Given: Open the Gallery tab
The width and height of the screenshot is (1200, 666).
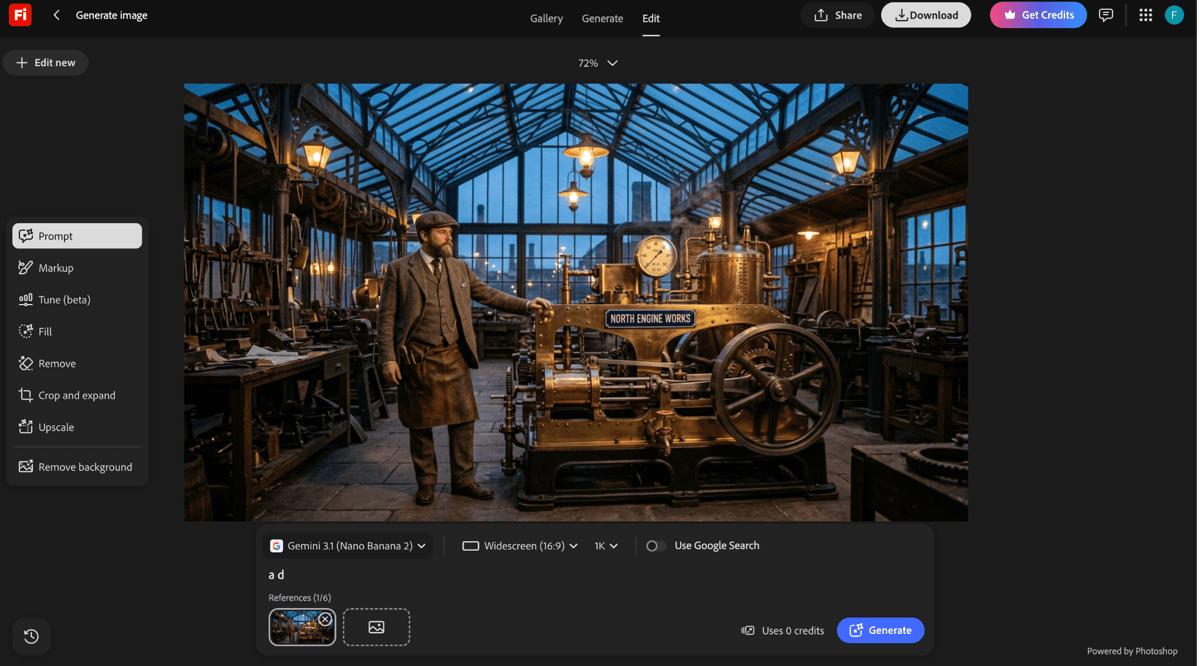Looking at the screenshot, I should pyautogui.click(x=546, y=18).
